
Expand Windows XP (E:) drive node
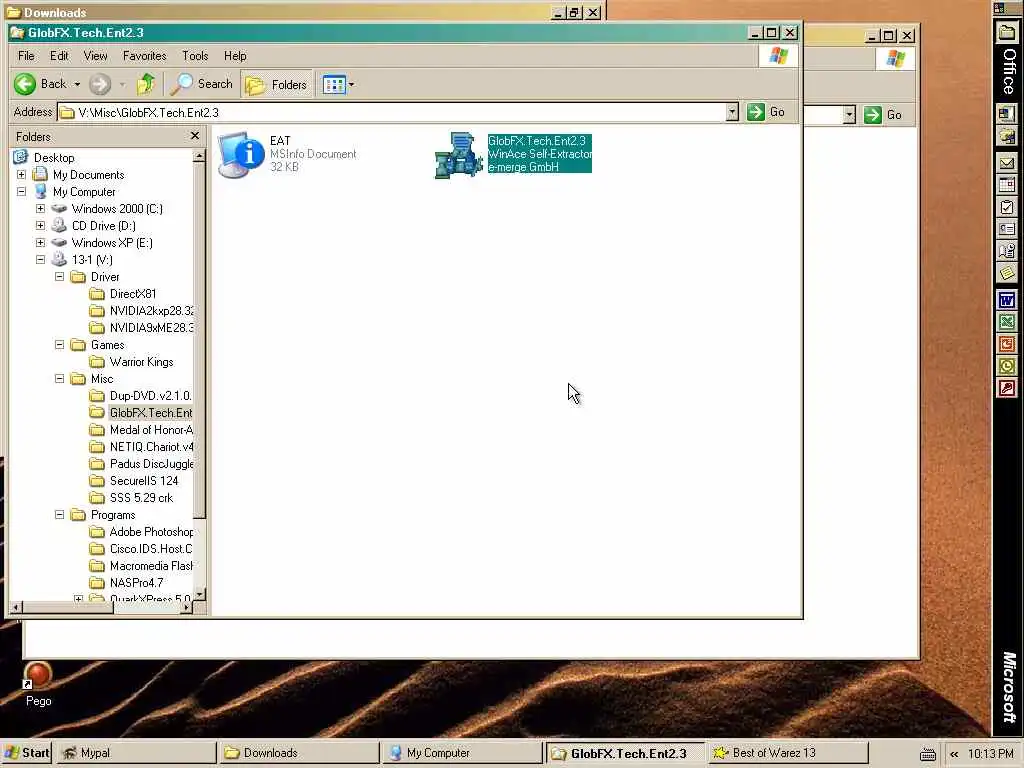pyautogui.click(x=40, y=243)
